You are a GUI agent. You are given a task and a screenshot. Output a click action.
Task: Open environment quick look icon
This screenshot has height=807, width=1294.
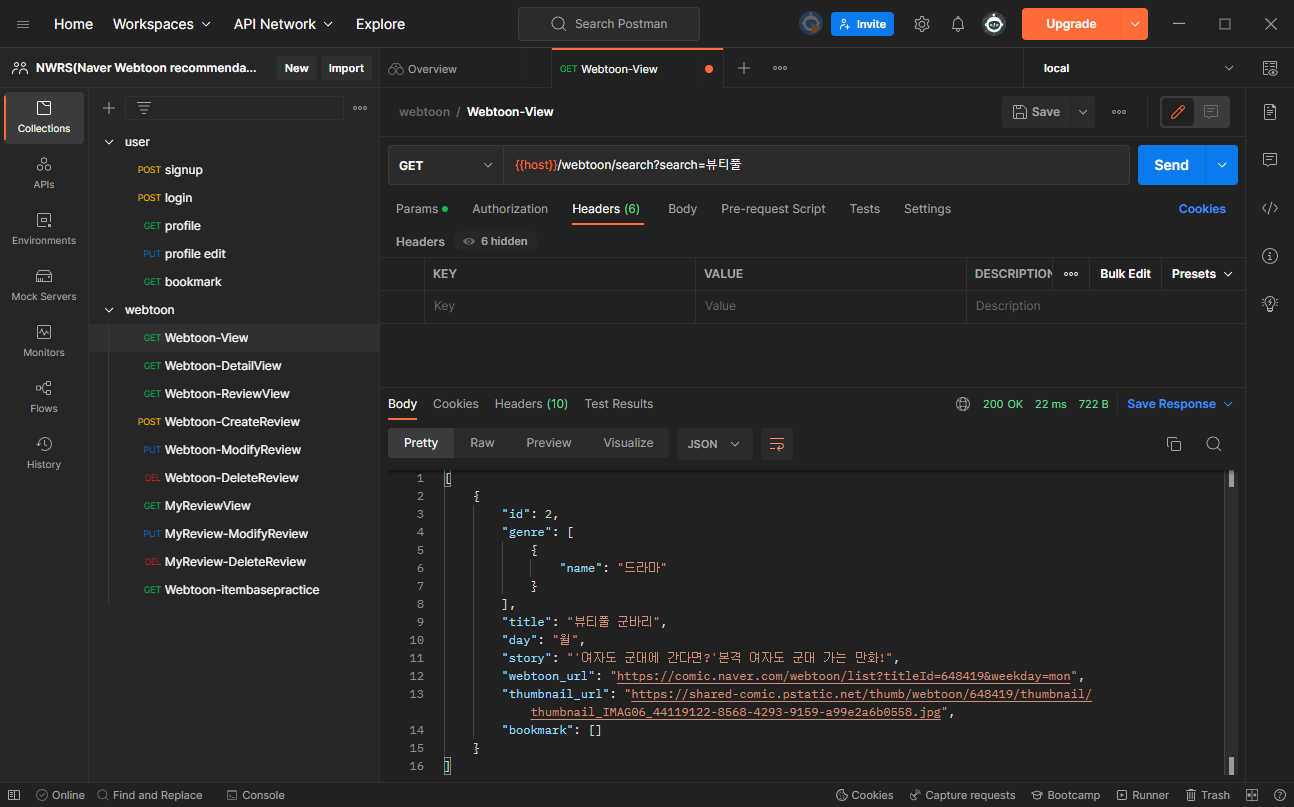(1270, 68)
